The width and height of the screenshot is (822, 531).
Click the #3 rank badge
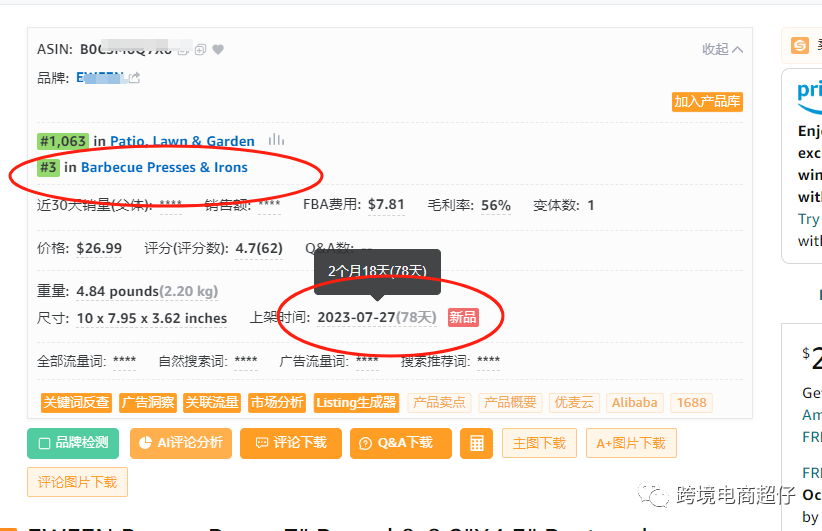[x=48, y=167]
